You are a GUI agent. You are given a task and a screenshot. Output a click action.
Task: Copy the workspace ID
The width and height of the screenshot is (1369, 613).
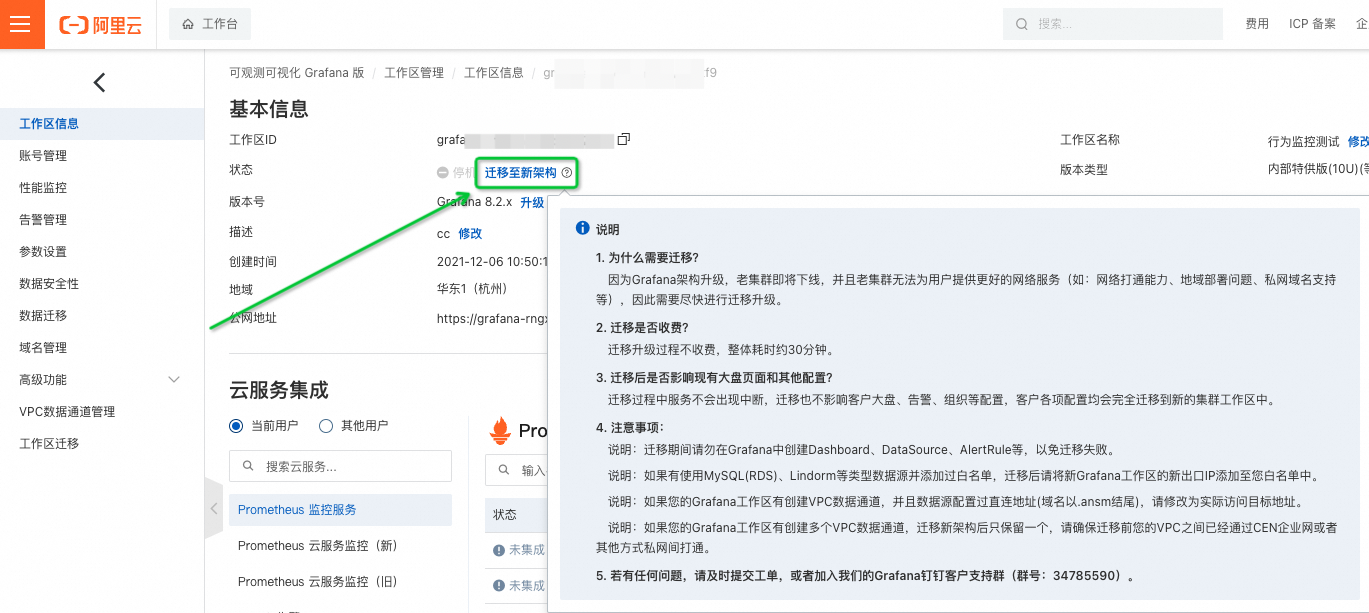coord(624,139)
